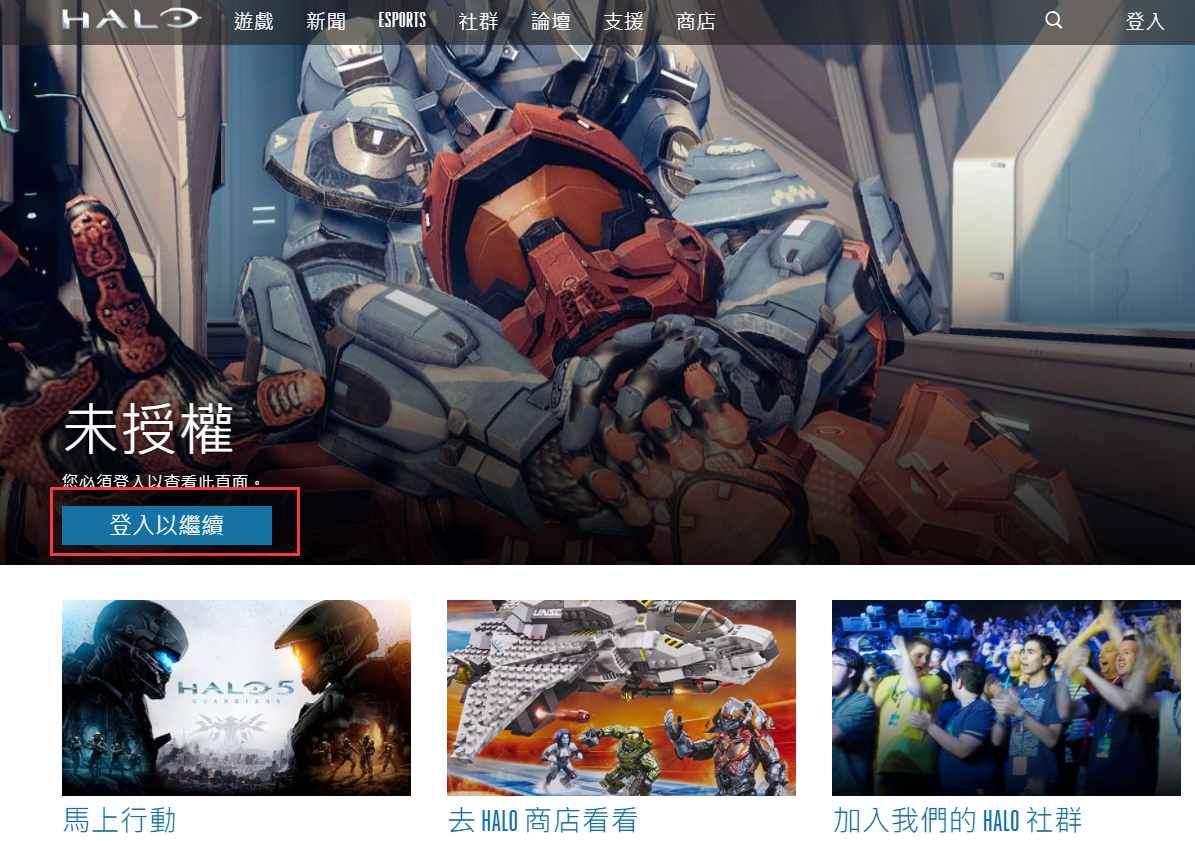Open search with the magnifier icon

[1053, 20]
